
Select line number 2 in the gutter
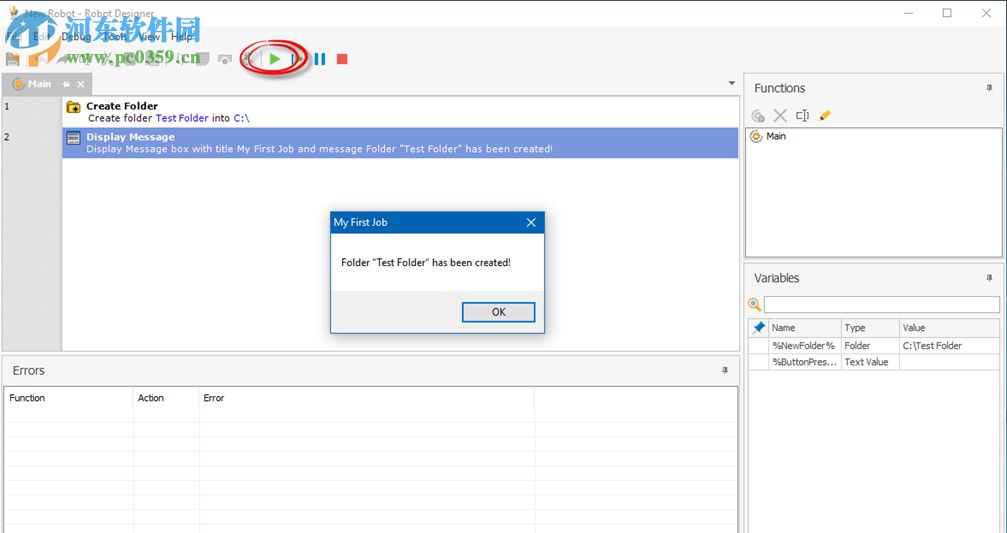coord(7,137)
